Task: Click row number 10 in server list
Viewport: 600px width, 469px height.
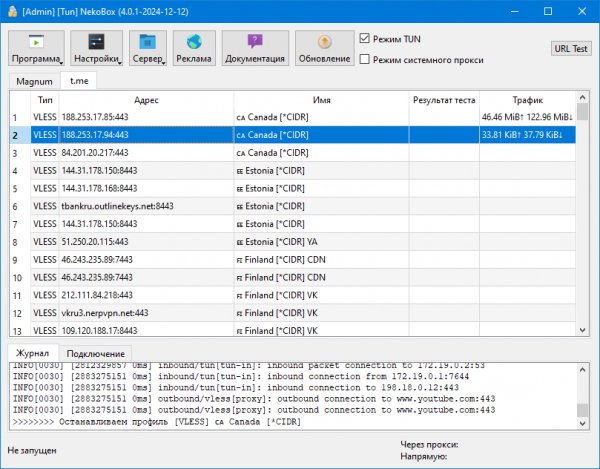Action: click(18, 278)
